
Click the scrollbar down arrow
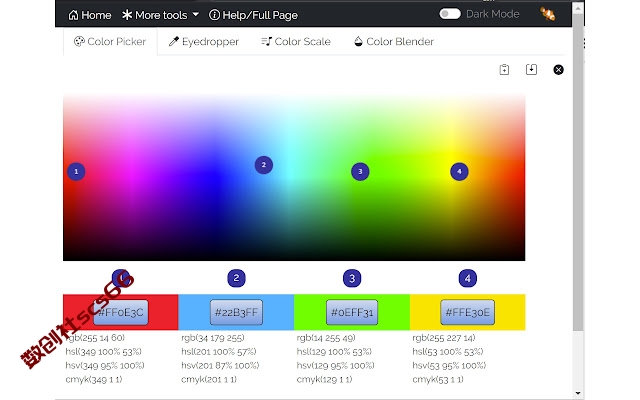[x=578, y=393]
